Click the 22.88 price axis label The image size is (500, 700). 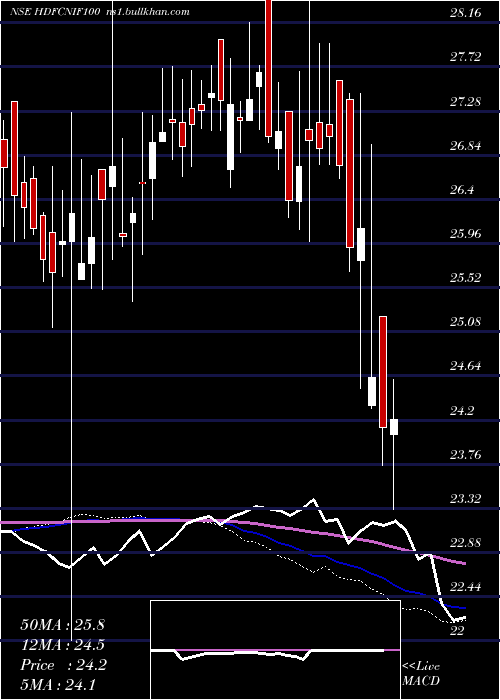[465, 543]
